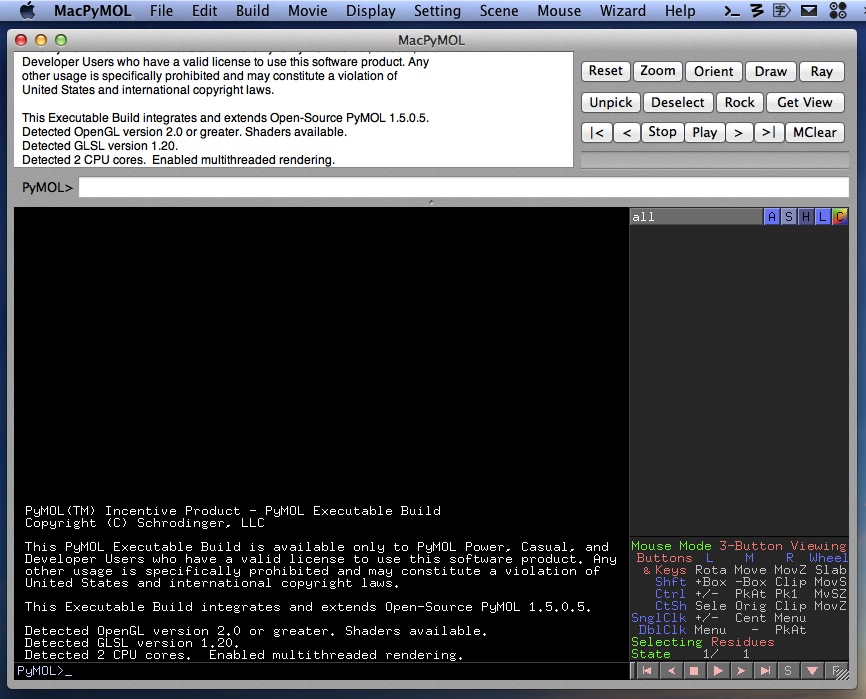Viewport: 866px width, 699px height.
Task: Click the zigzag menu bar status icon
Action: (757, 10)
